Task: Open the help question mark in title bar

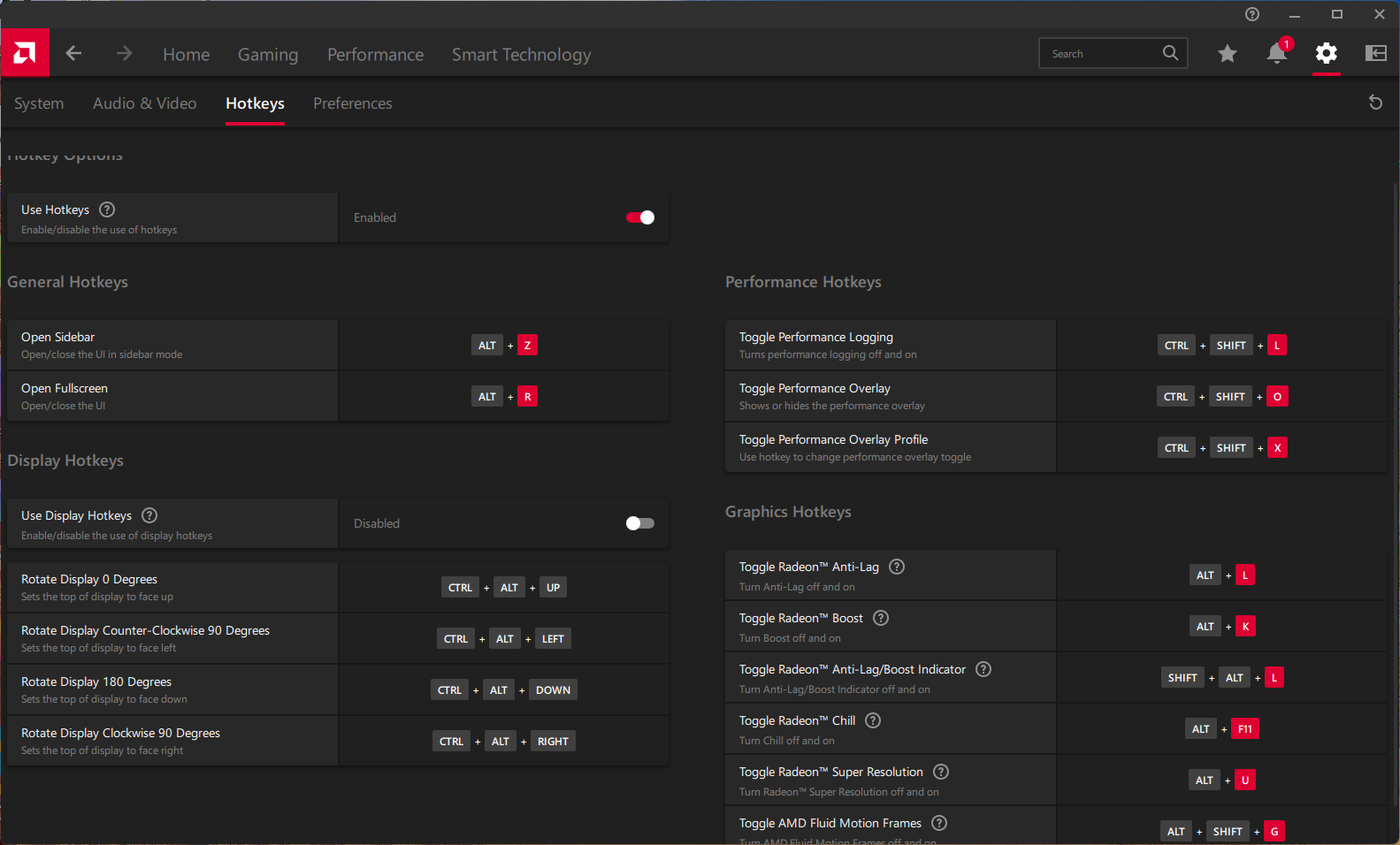Action: click(1252, 14)
